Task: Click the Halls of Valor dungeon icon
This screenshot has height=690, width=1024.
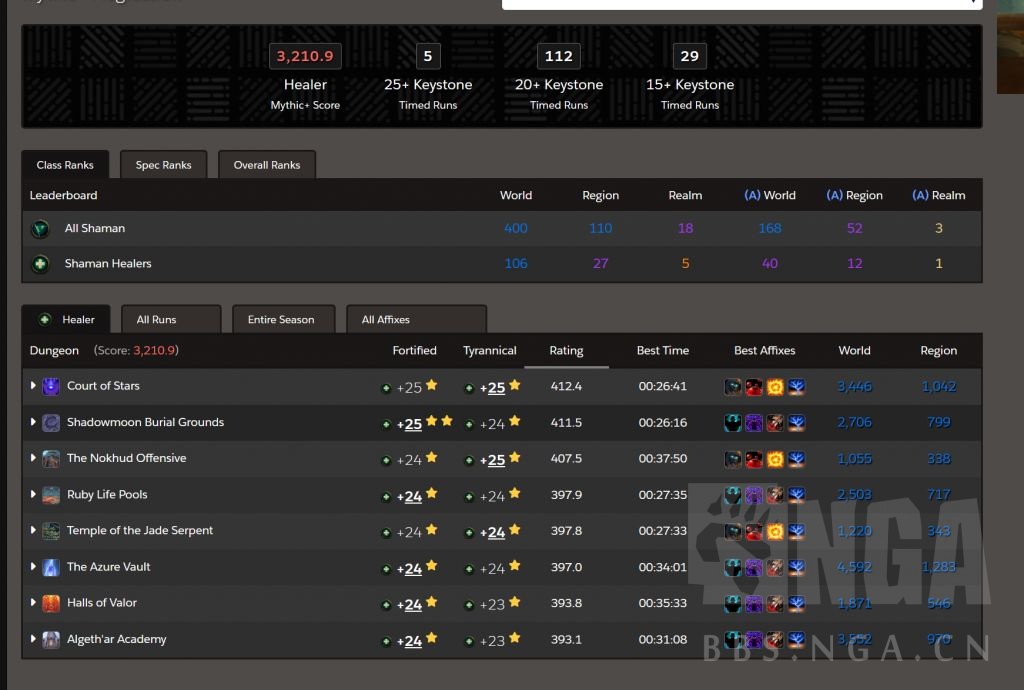Action: tap(51, 603)
